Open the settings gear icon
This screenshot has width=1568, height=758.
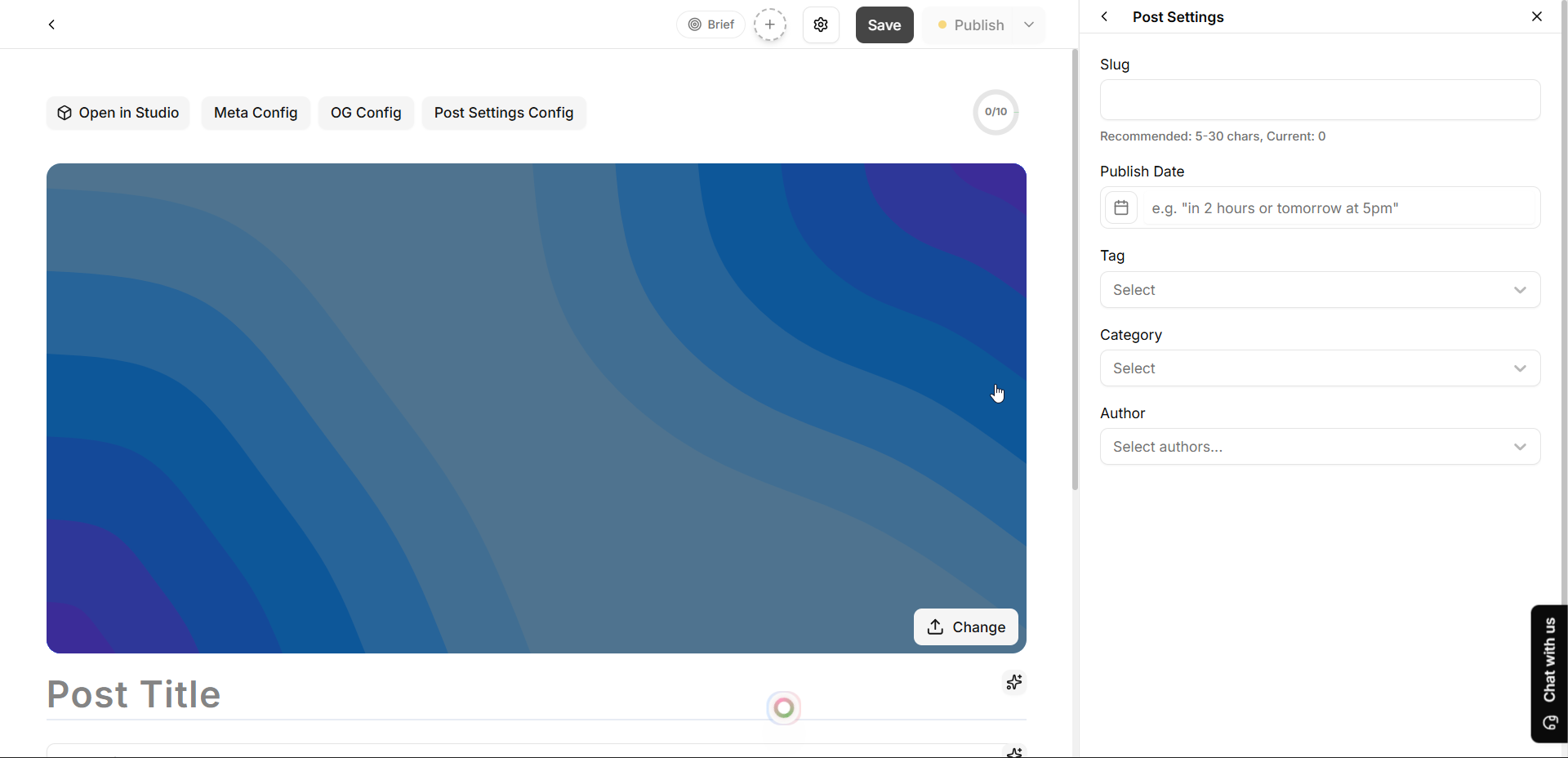pos(821,25)
